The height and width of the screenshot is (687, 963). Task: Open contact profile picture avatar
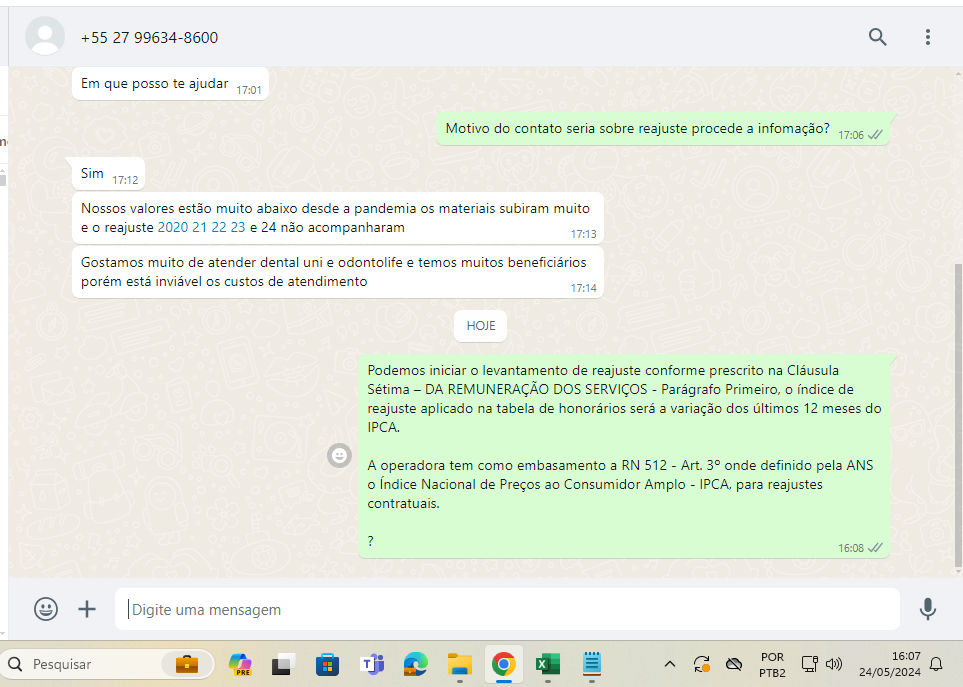pyautogui.click(x=44, y=37)
